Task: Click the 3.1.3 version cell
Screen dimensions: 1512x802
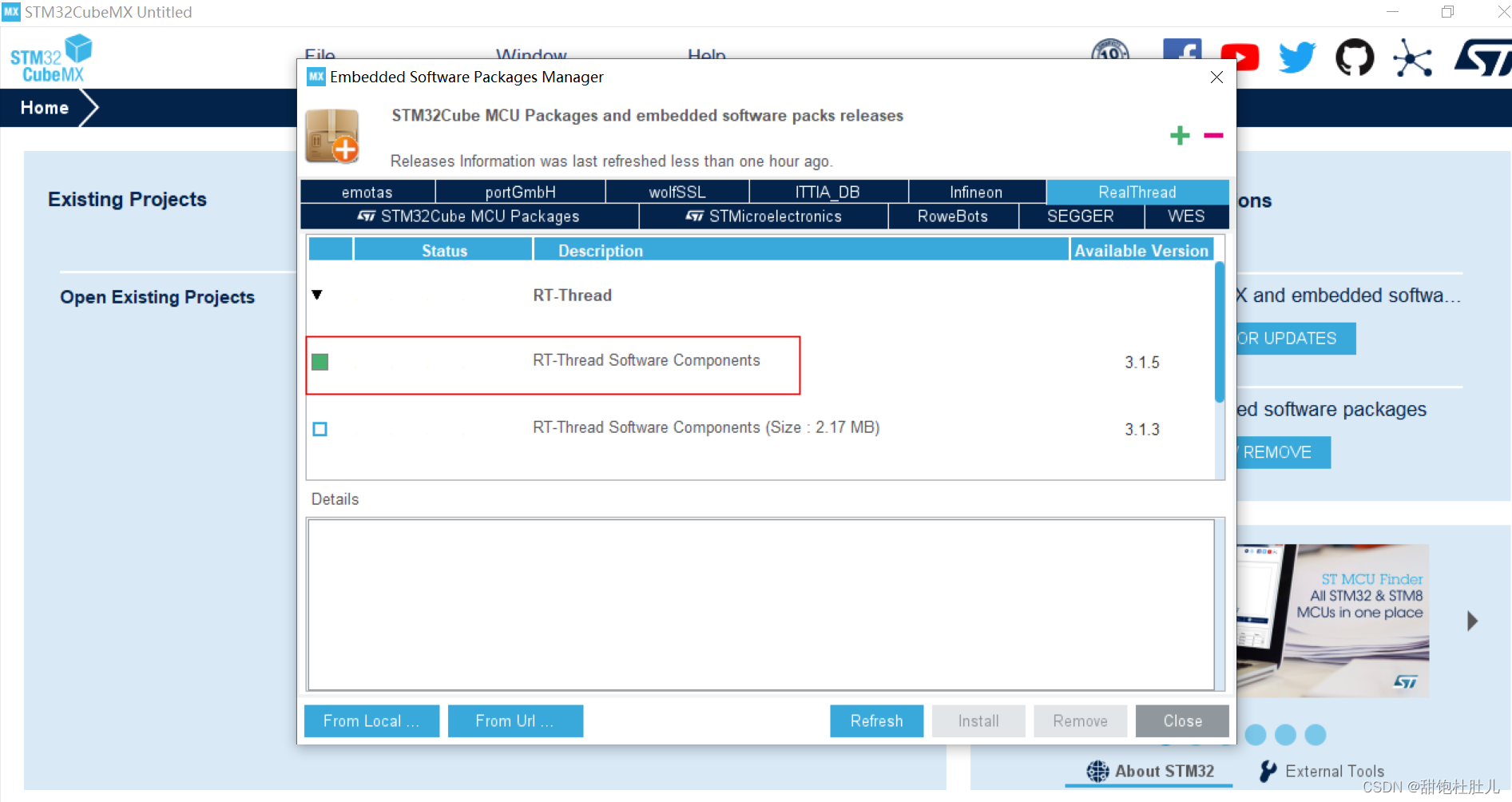Action: [x=1142, y=429]
